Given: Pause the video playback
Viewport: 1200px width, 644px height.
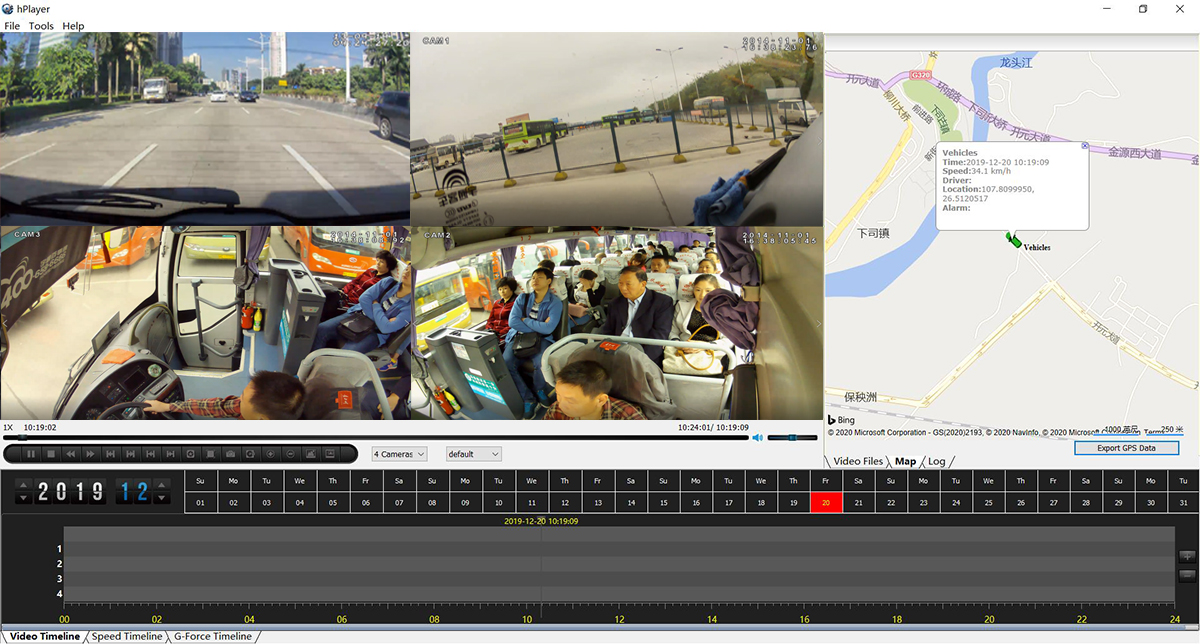Looking at the screenshot, I should [32, 453].
